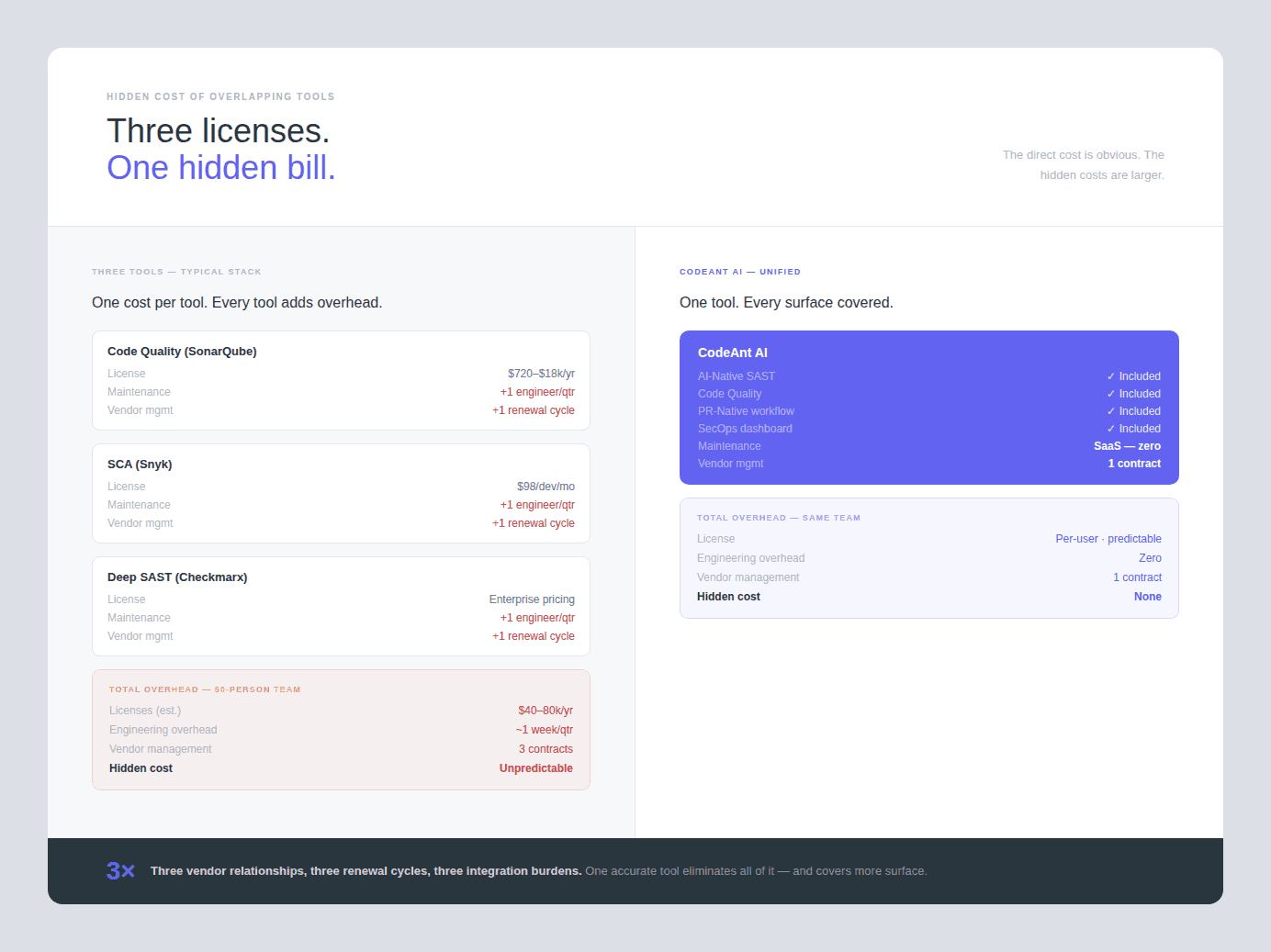1271x952 pixels.
Task: Click 'TOTAL OVERHEAD — SAME TEAM' heading
Action: pos(779,518)
